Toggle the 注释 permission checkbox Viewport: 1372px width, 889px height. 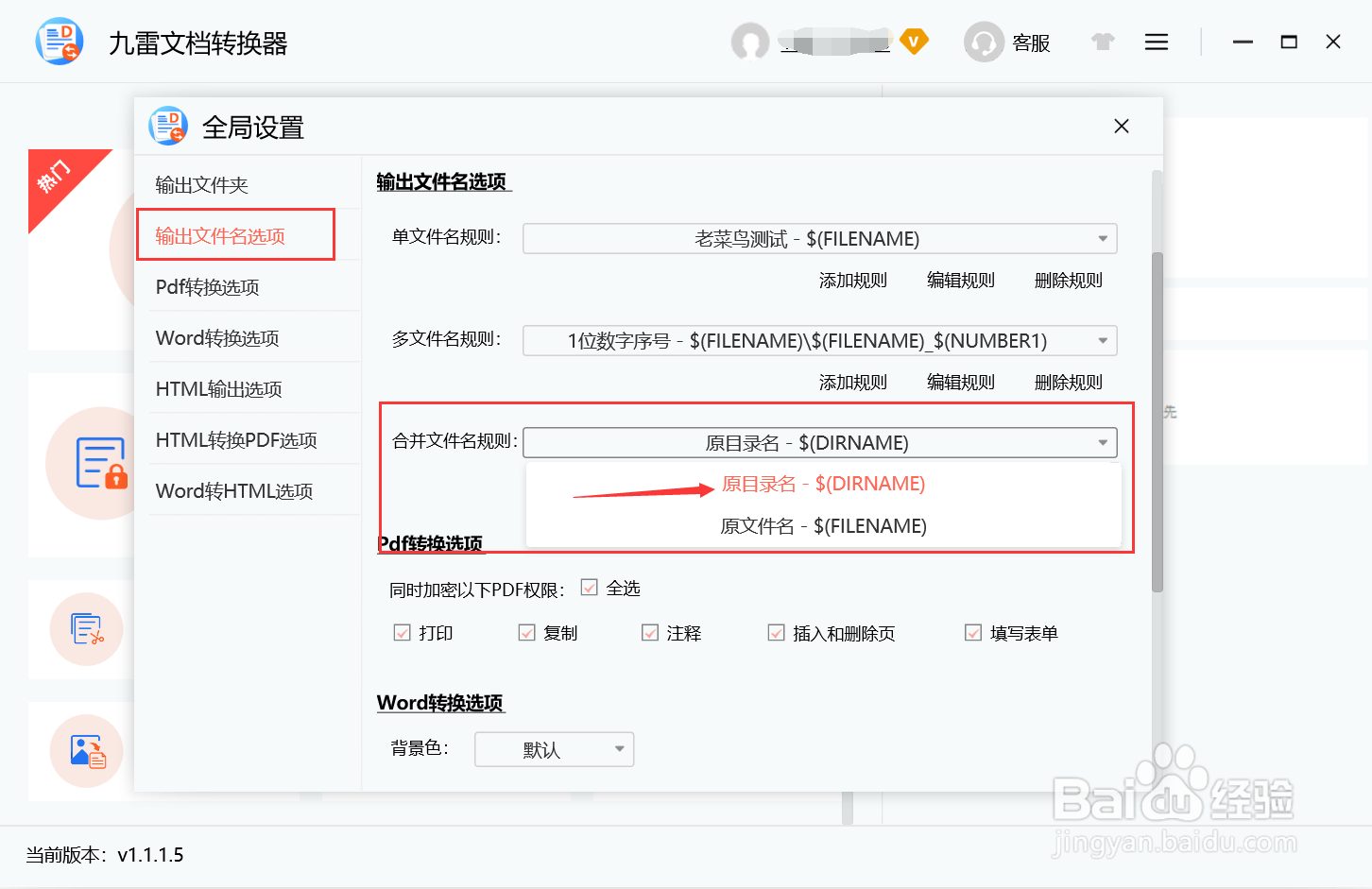650,633
